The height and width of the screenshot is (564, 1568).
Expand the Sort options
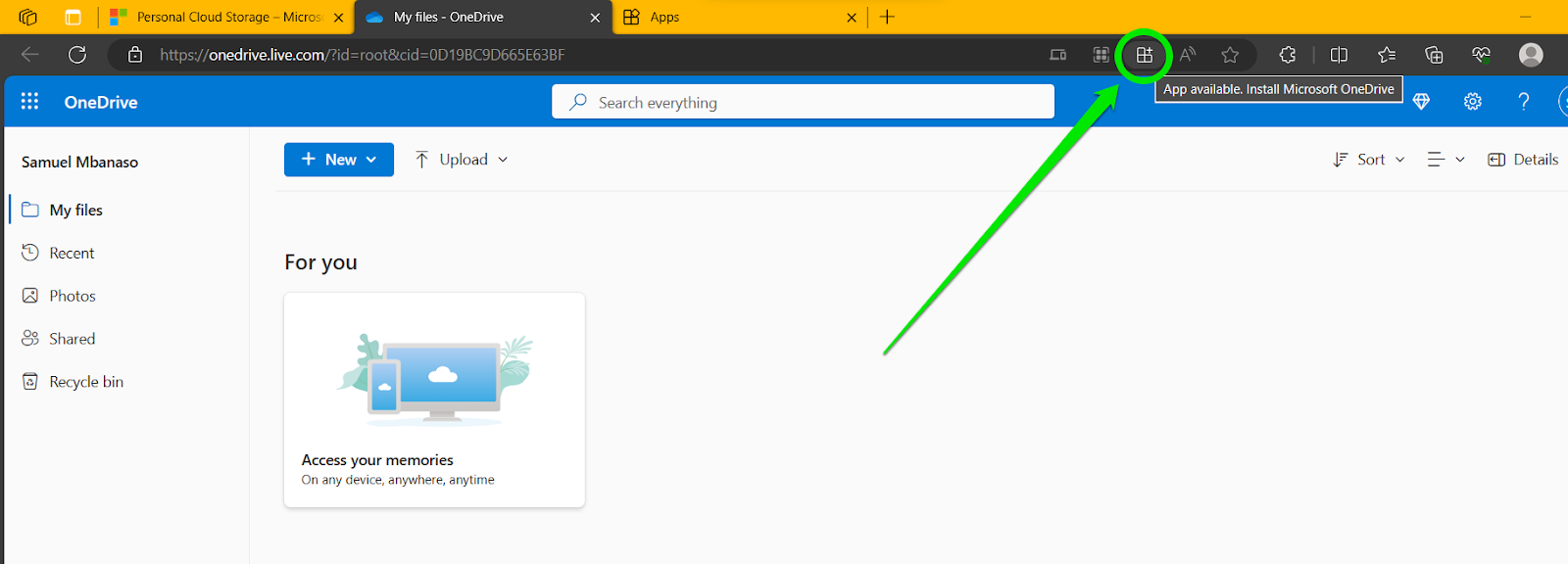(1369, 160)
